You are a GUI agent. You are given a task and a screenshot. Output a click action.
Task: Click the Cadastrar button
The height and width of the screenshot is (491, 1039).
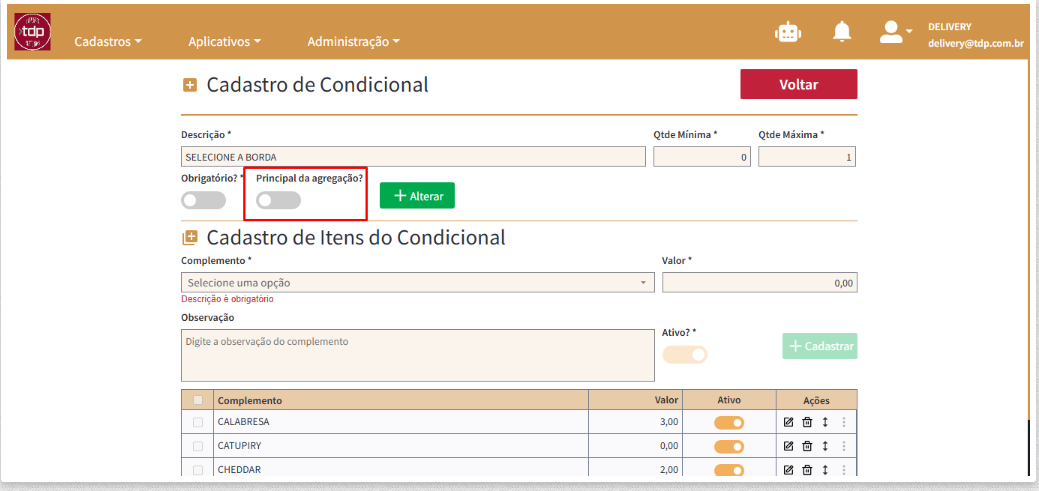pos(820,346)
